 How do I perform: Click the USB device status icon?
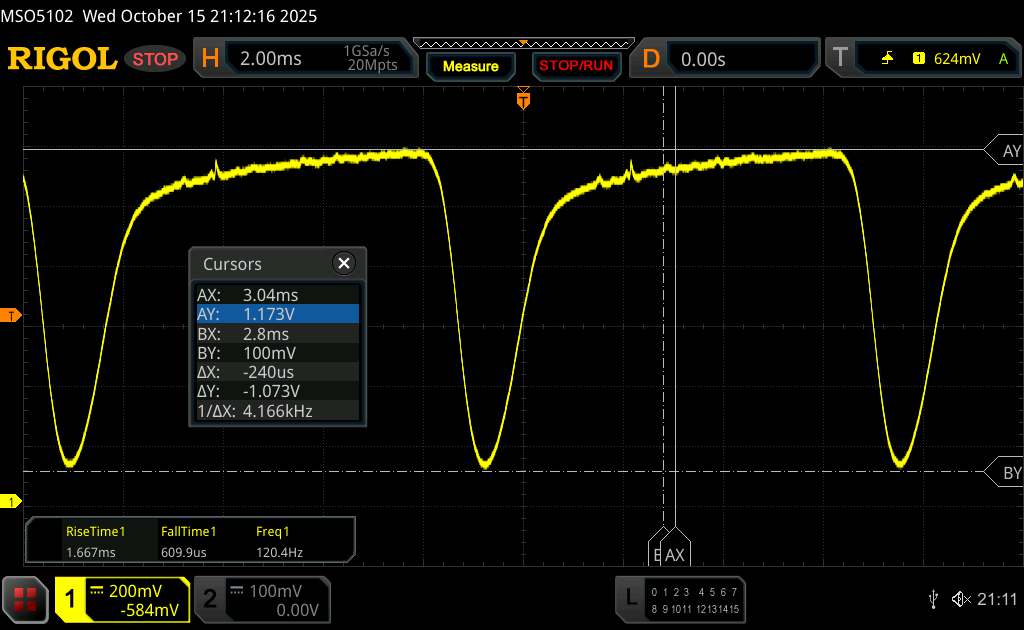[x=933, y=599]
